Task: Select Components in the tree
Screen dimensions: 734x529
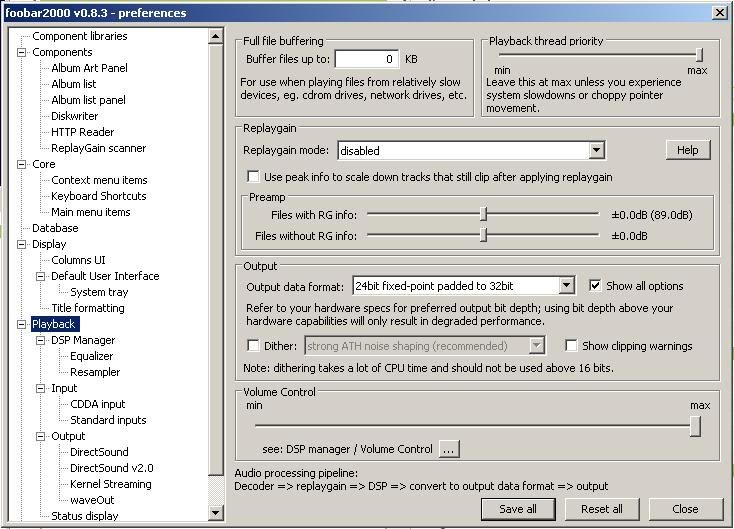Action: (x=62, y=52)
